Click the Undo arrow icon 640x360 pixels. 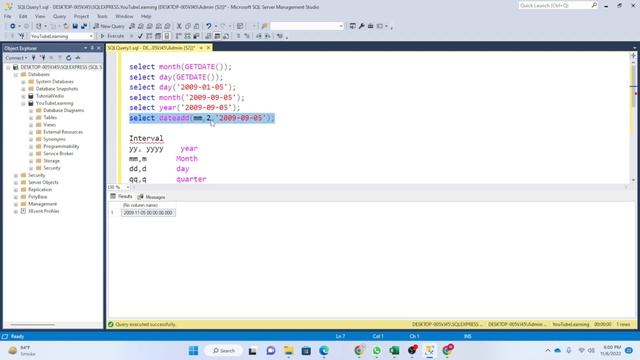coord(209,26)
